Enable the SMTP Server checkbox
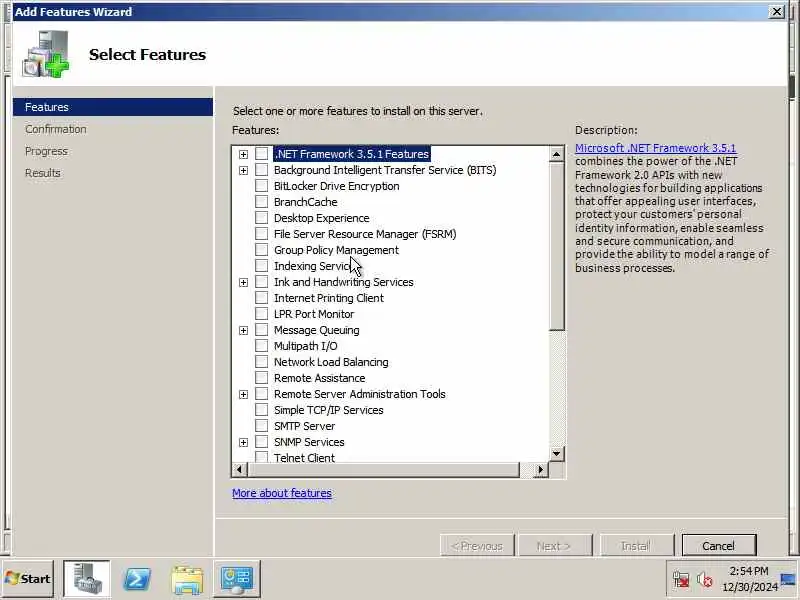The height and width of the screenshot is (600, 800). click(x=261, y=426)
